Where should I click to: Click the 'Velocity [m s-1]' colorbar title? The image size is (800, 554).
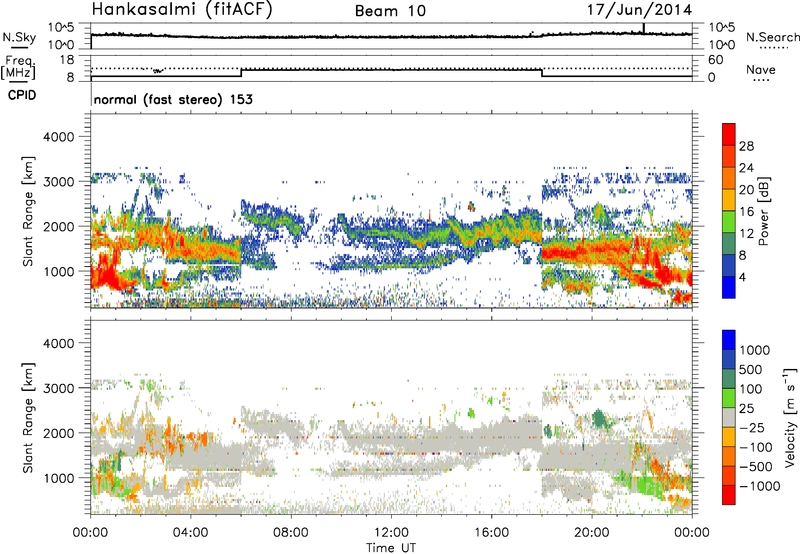pos(790,417)
